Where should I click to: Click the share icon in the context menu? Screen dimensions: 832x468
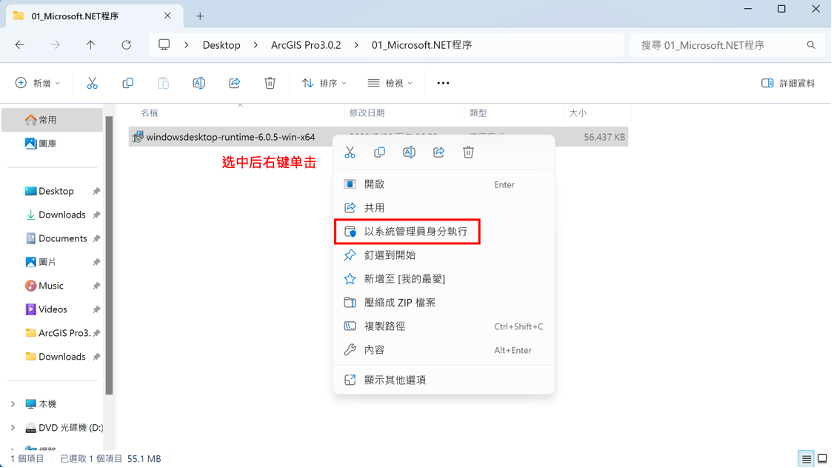pos(438,152)
